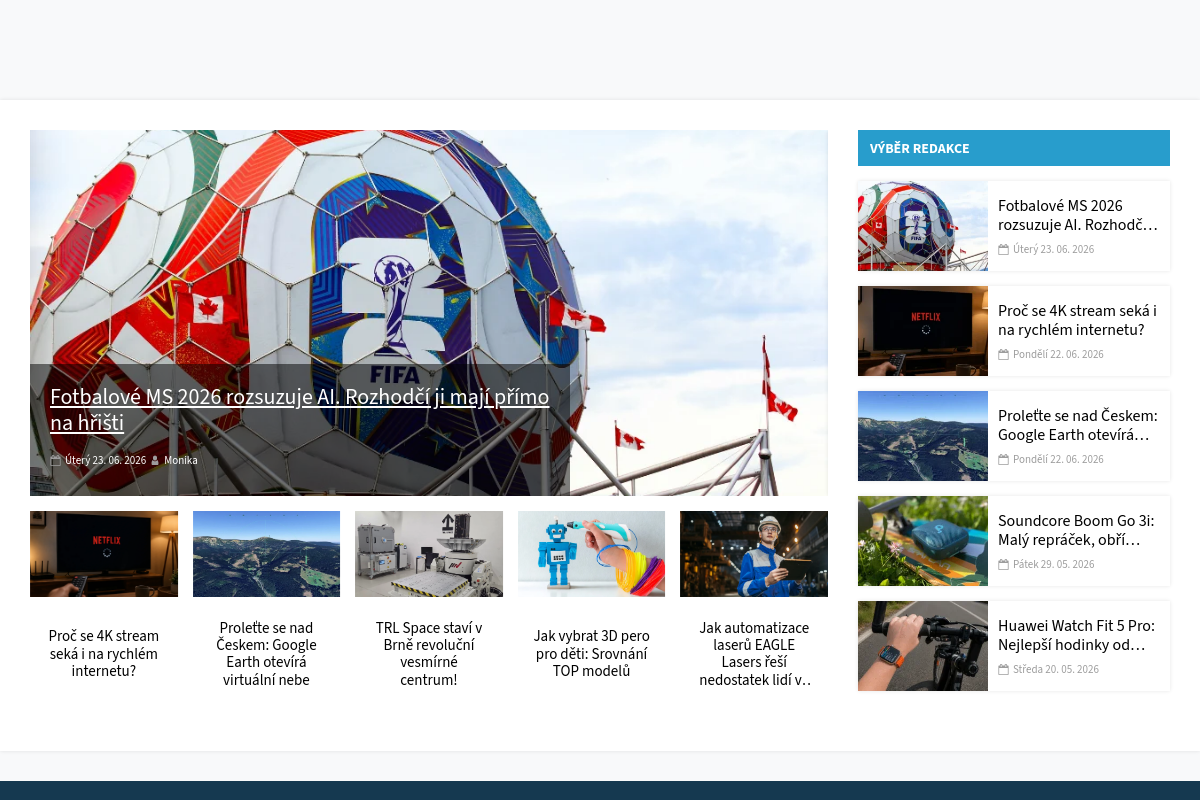Screen dimensions: 1200x800
Task: Open sidebar title 'Proleťte se nad Českem: Google Earth'
Action: (x=1078, y=426)
